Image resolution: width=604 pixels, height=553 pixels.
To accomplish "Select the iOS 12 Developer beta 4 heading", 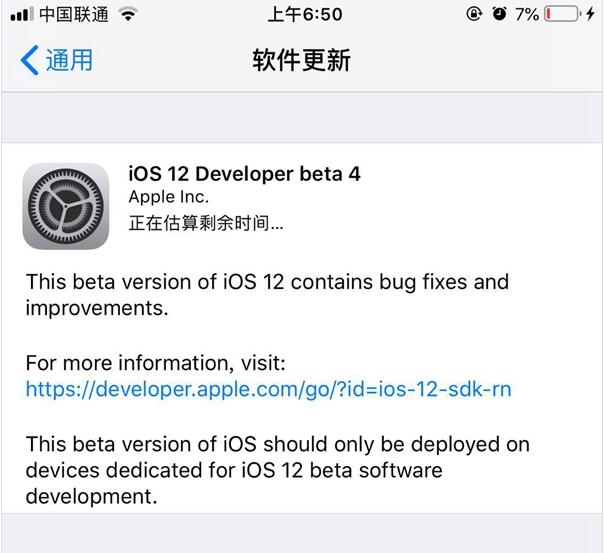I will tap(244, 174).
